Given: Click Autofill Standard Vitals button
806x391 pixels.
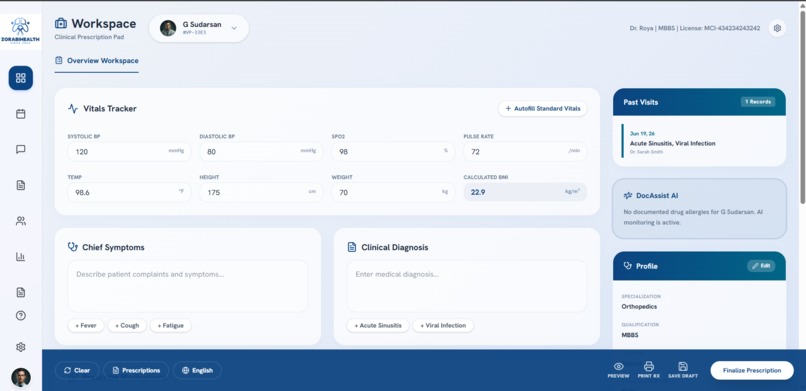Looking at the screenshot, I should (x=542, y=109).
